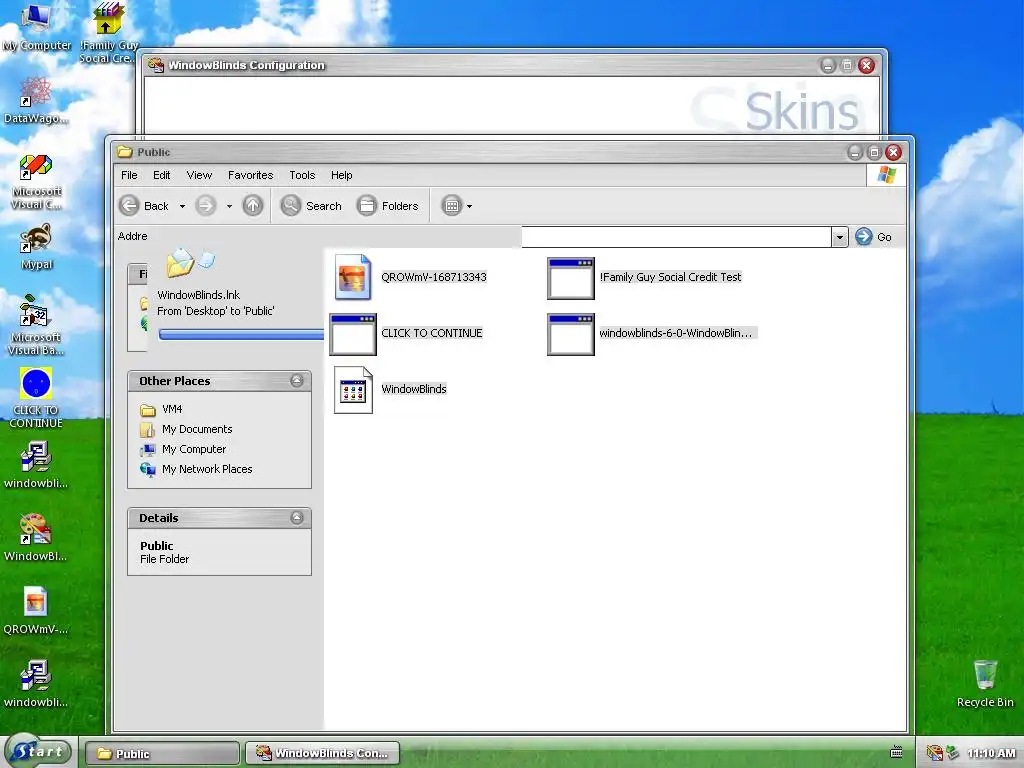Select upper windowbli... installer desktop icon
The image size is (1024, 768).
pyautogui.click(x=36, y=465)
